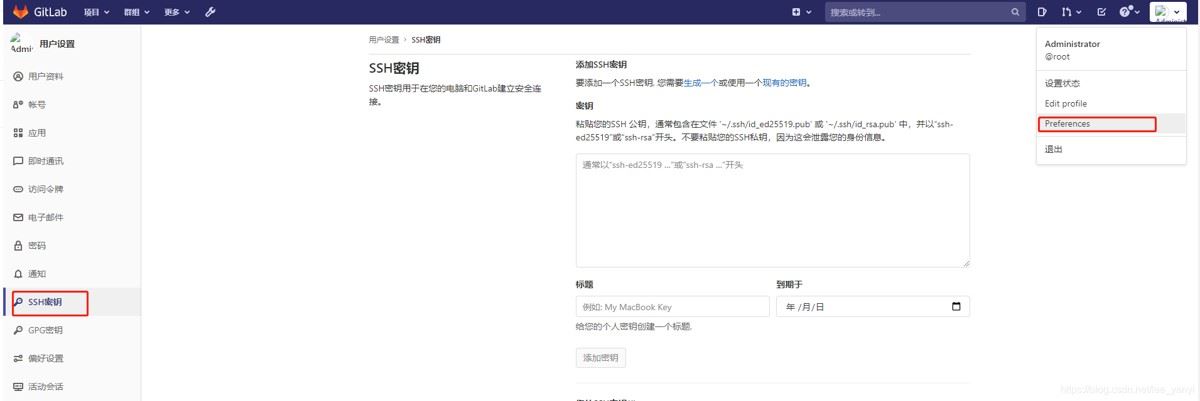Click the Administrator name in user menu
This screenshot has height=401, width=1200.
click(1072, 44)
